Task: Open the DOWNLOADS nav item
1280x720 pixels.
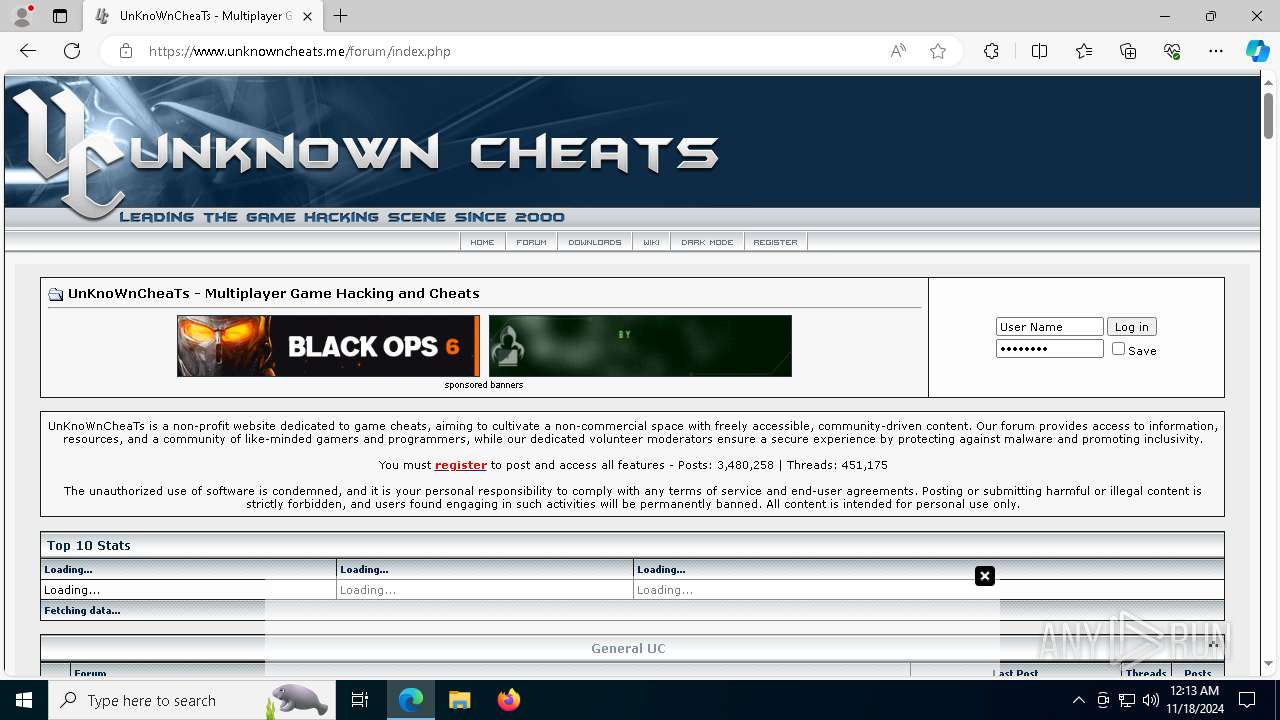Action: 594,242
